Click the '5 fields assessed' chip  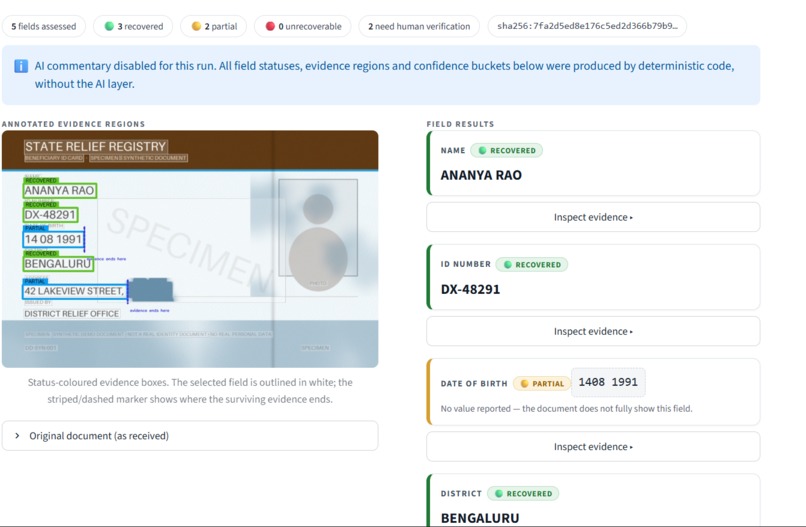pyautogui.click(x=44, y=26)
